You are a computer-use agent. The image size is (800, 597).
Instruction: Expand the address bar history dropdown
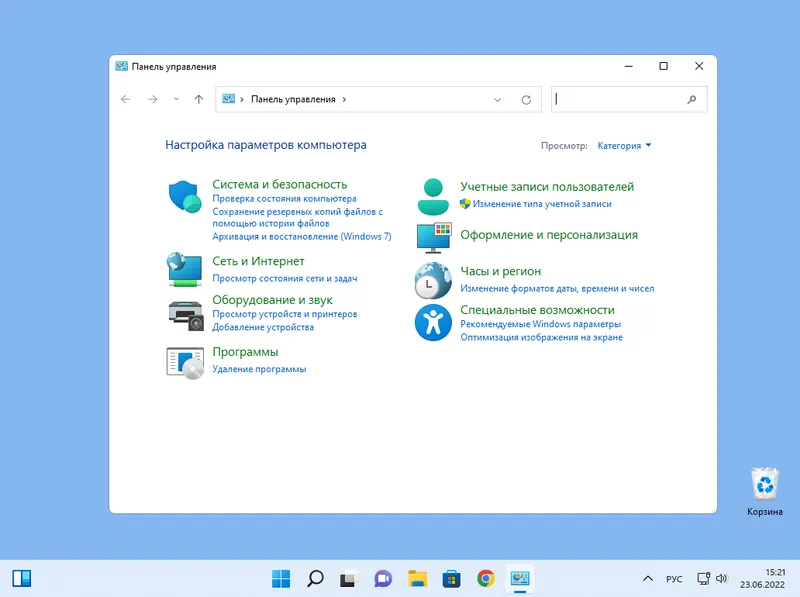pos(498,100)
